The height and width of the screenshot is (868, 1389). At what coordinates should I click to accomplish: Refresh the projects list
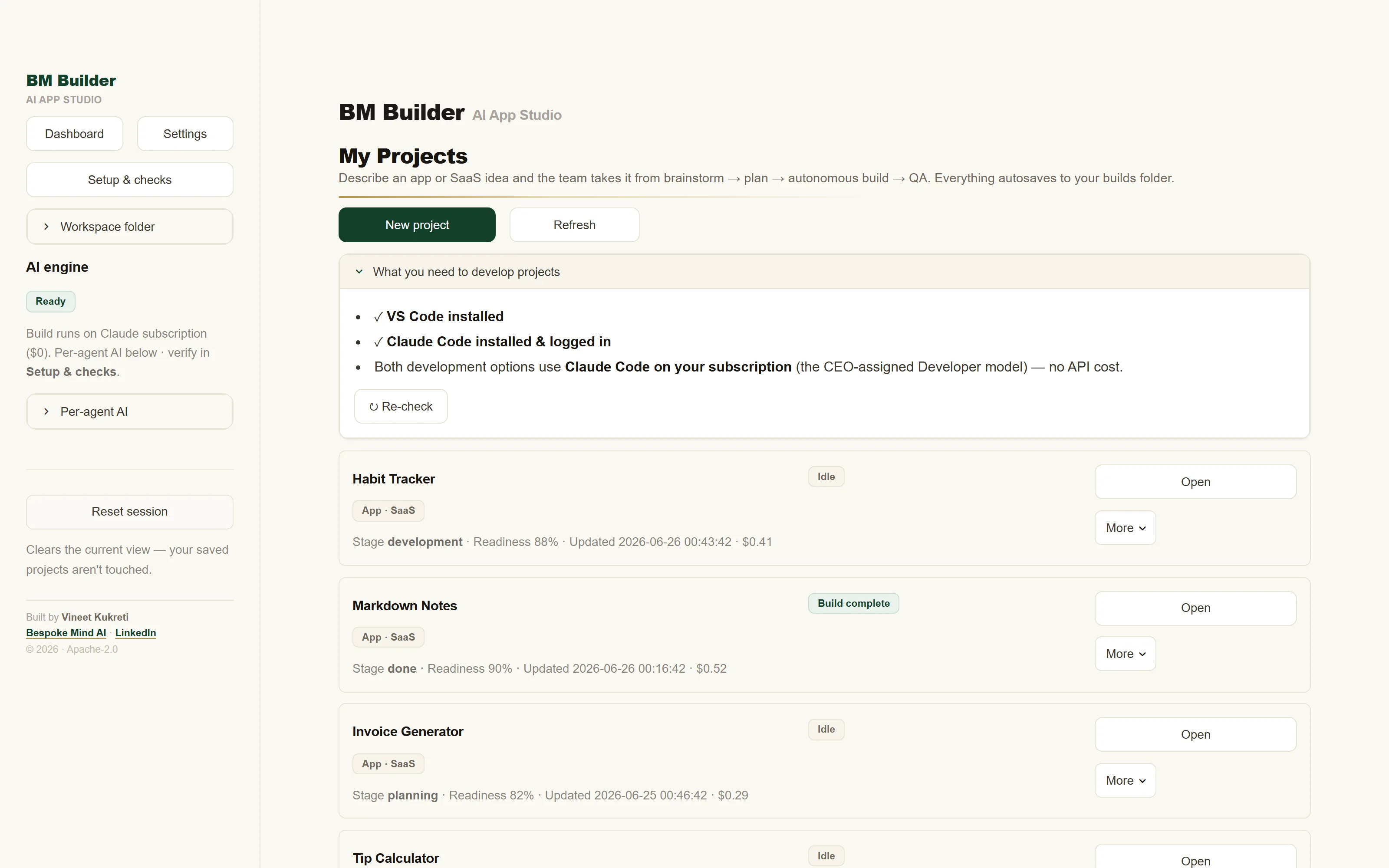tap(575, 225)
